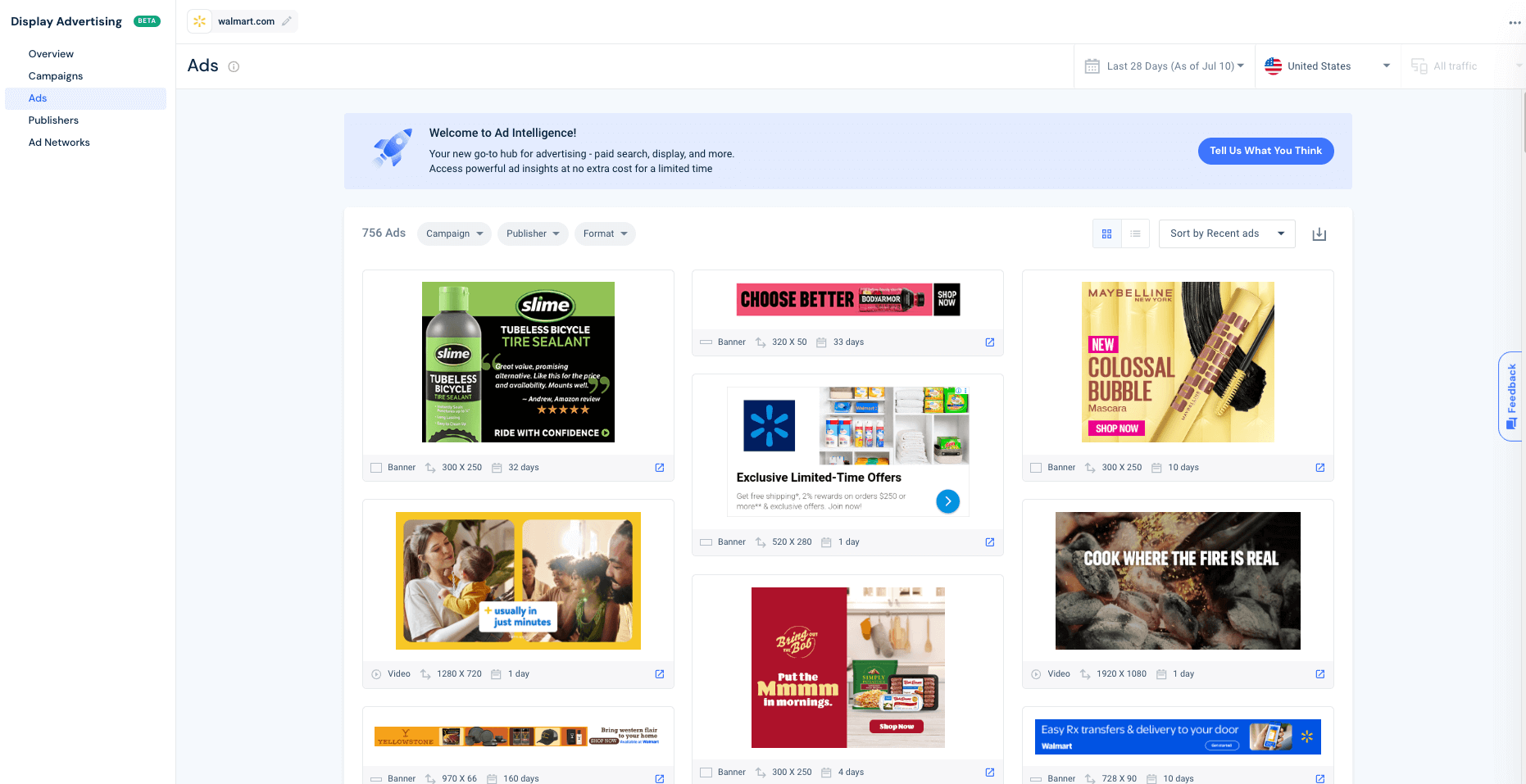Open external link for the Slime ad

tap(660, 467)
